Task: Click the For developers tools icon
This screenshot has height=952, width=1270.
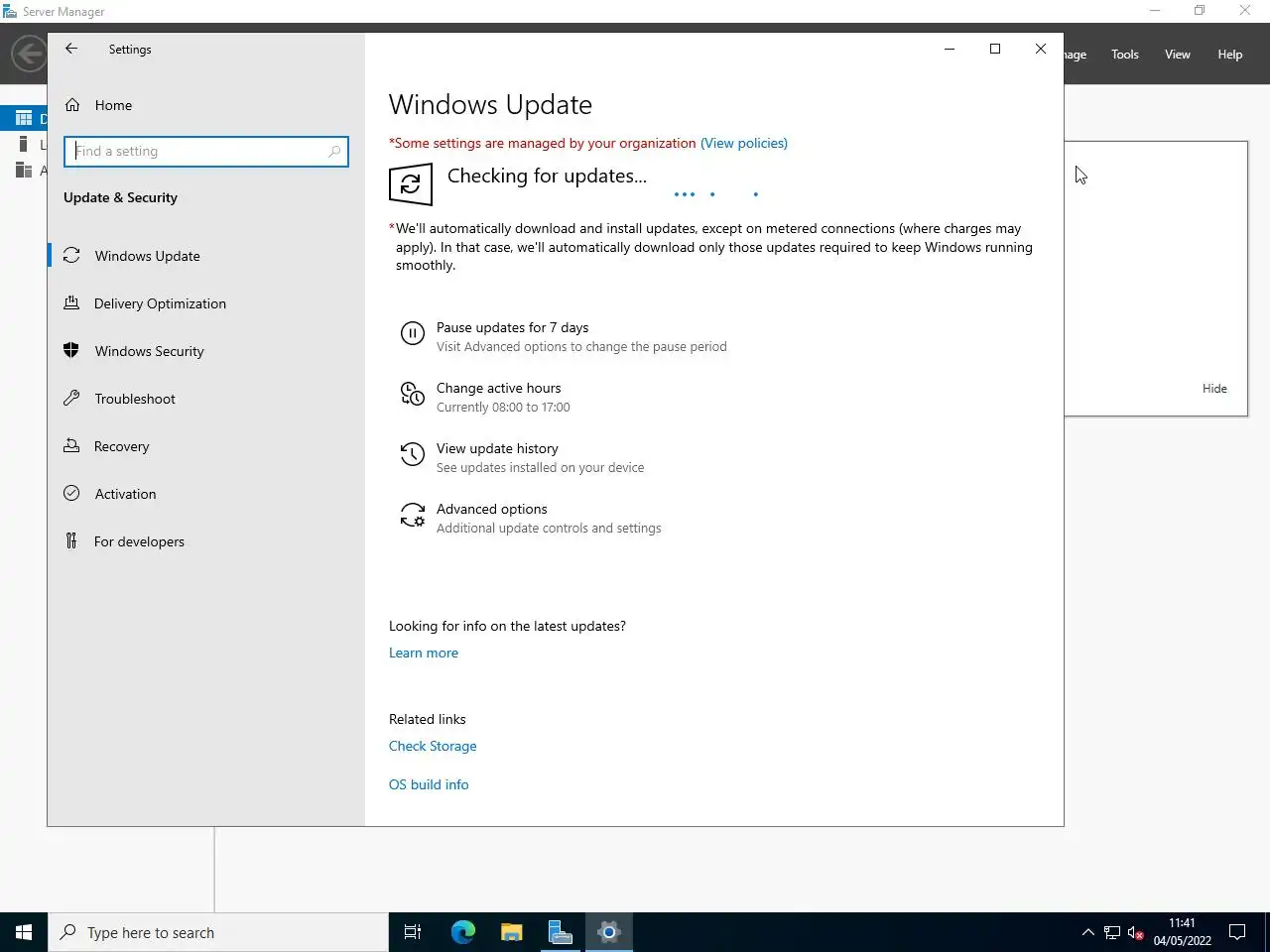Action: point(71,540)
